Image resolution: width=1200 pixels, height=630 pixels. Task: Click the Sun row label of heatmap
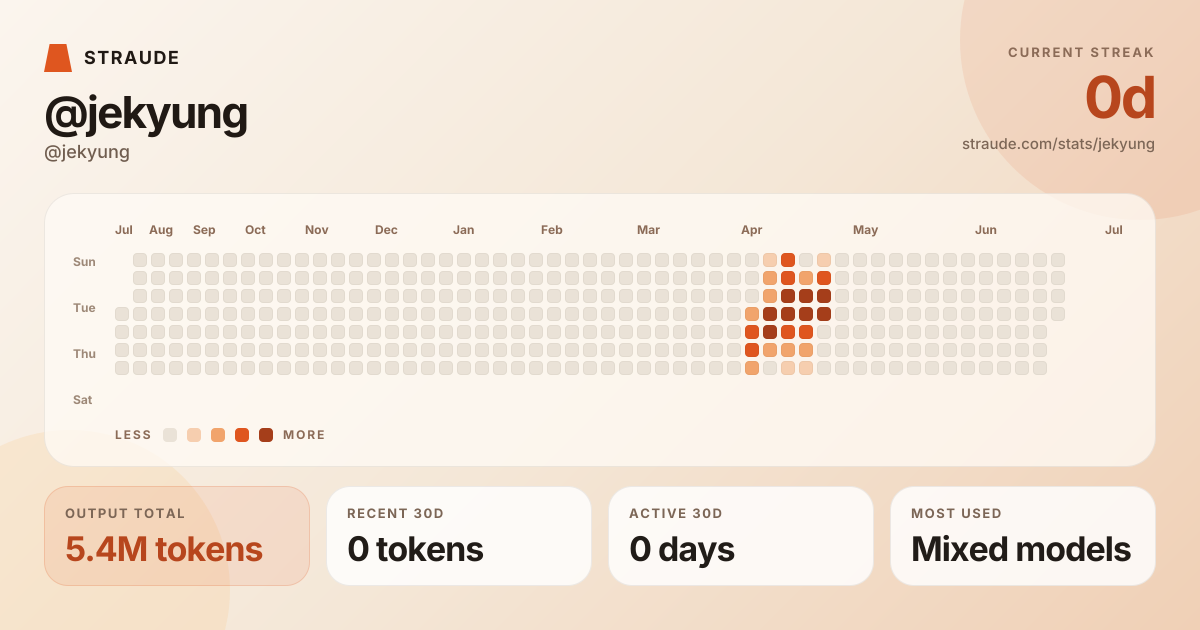tap(84, 262)
